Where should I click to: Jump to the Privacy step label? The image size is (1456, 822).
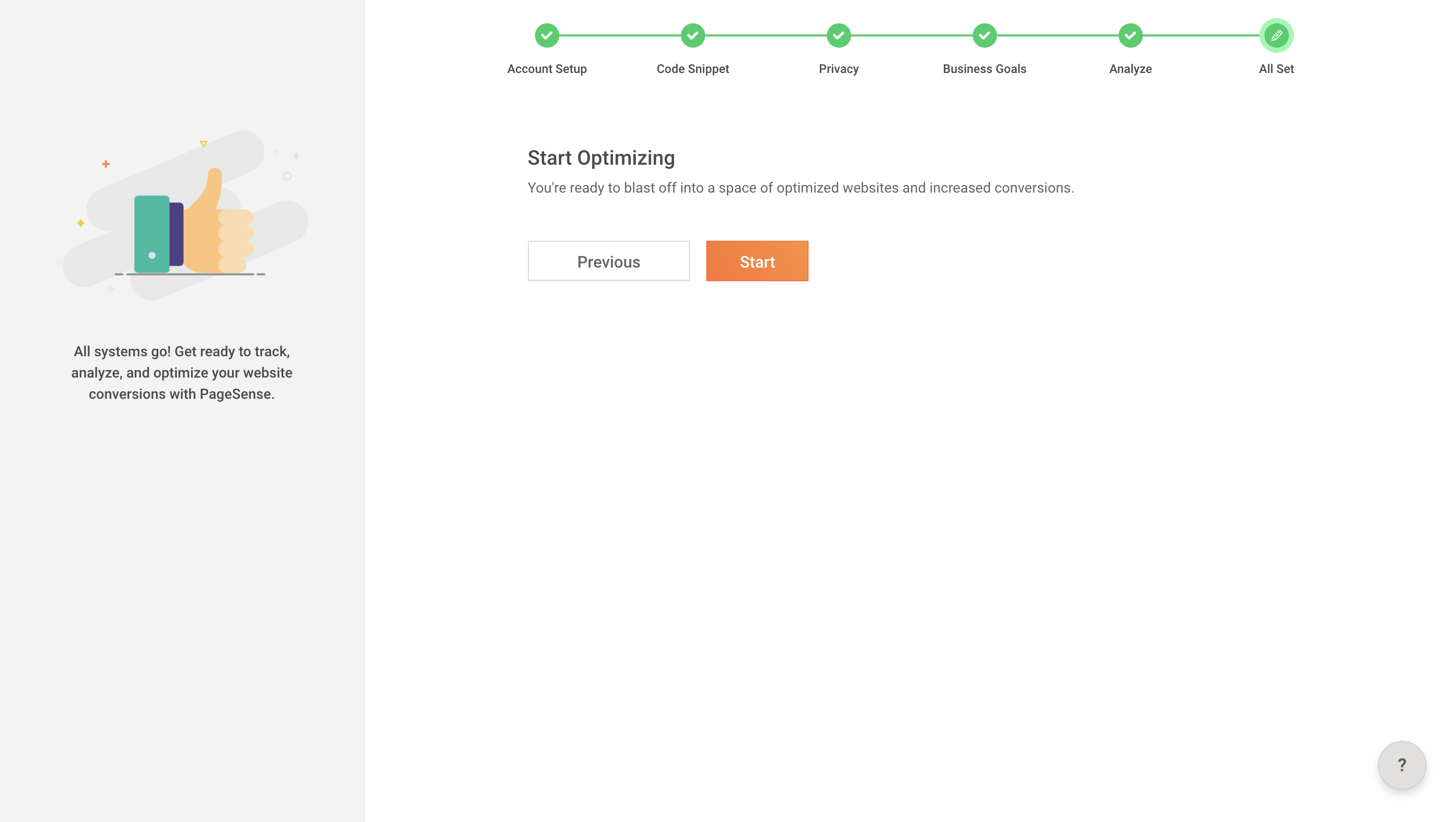click(x=838, y=69)
